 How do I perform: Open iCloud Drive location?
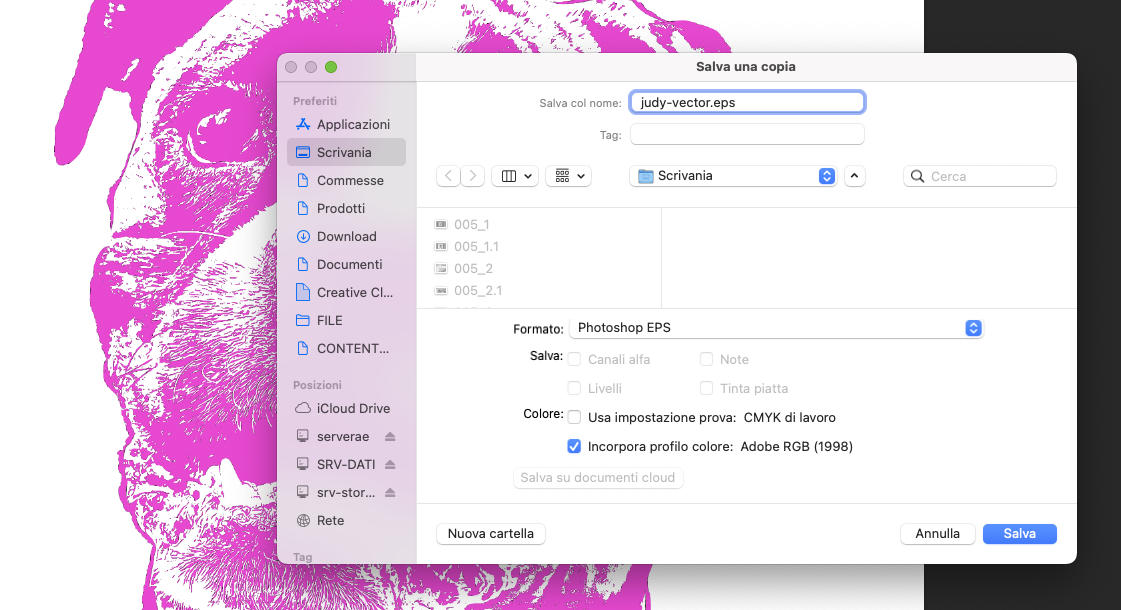pos(353,409)
